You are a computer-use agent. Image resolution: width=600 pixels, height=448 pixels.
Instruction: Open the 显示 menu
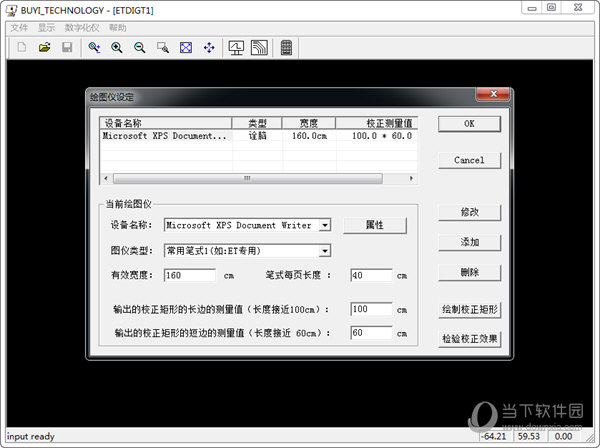[46, 28]
